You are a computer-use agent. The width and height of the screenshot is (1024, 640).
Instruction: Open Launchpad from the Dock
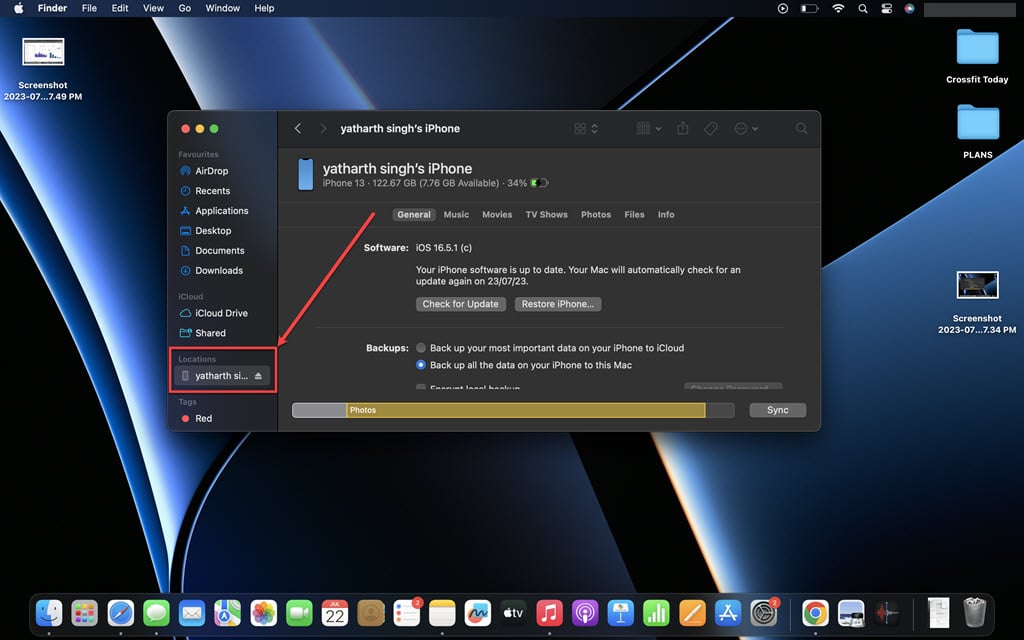click(x=84, y=613)
